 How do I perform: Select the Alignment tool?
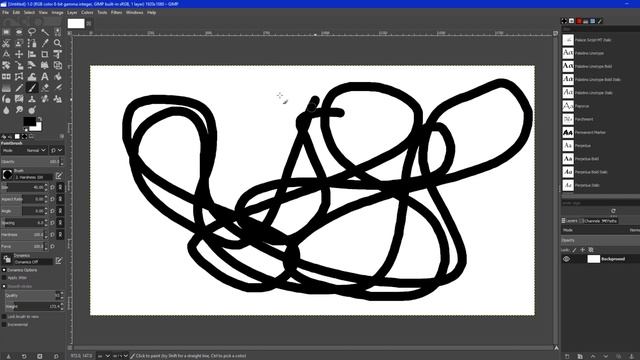click(32, 54)
